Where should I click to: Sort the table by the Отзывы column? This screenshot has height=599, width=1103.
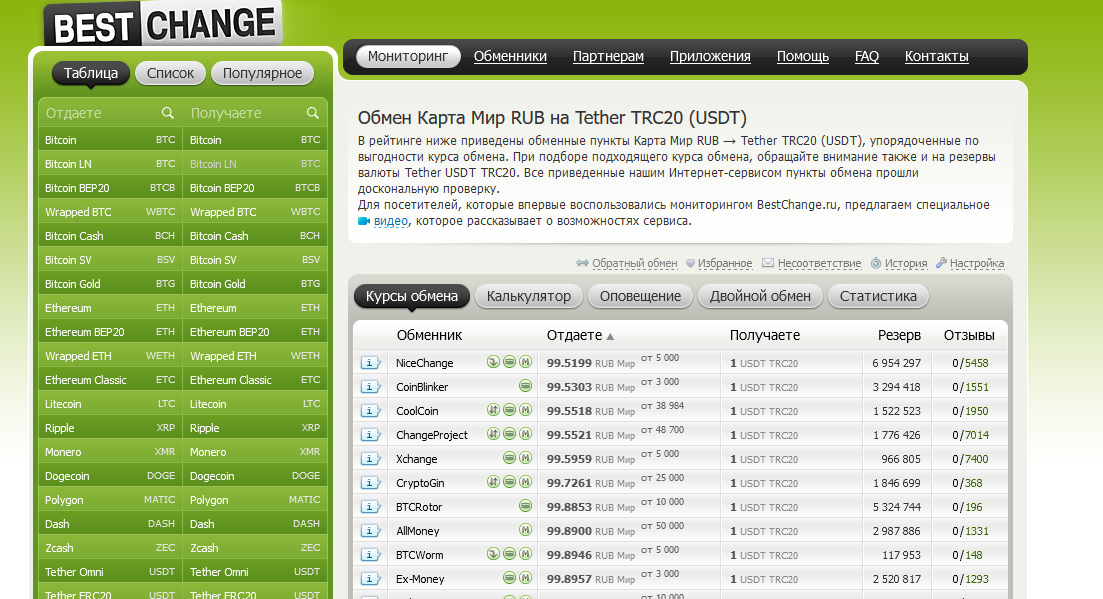[x=969, y=335]
